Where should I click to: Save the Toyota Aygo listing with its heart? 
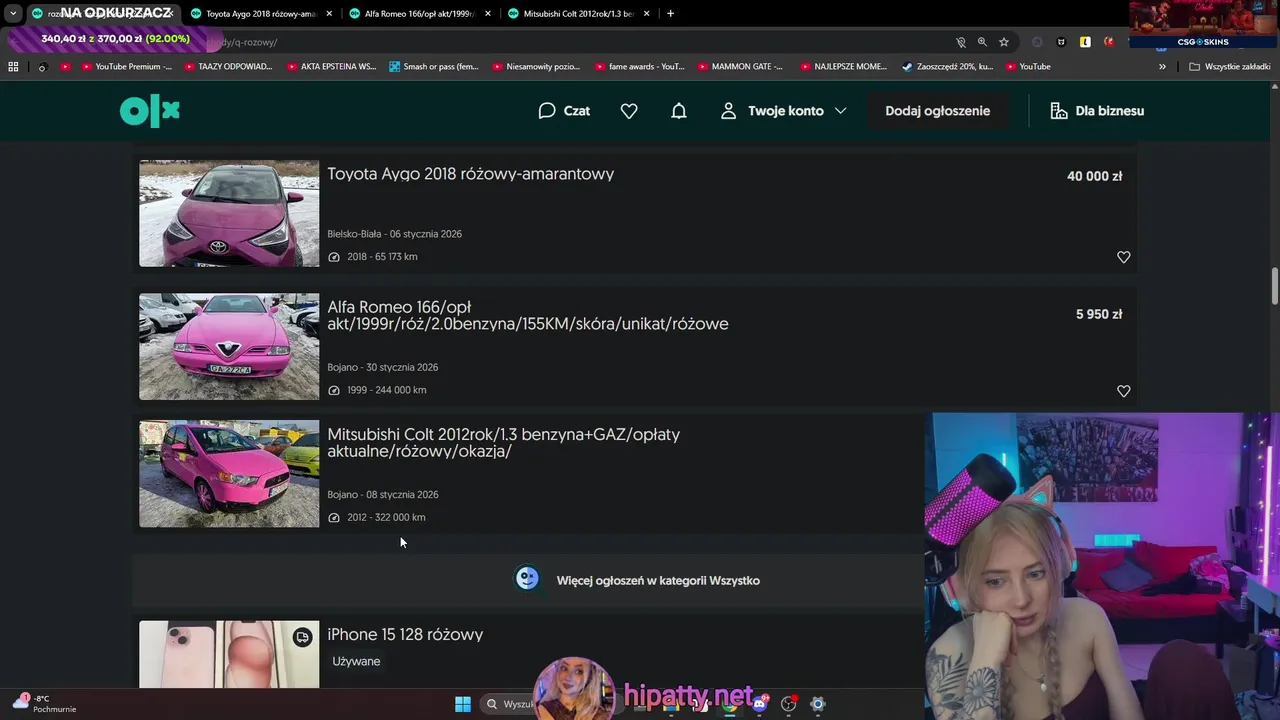[1124, 257]
